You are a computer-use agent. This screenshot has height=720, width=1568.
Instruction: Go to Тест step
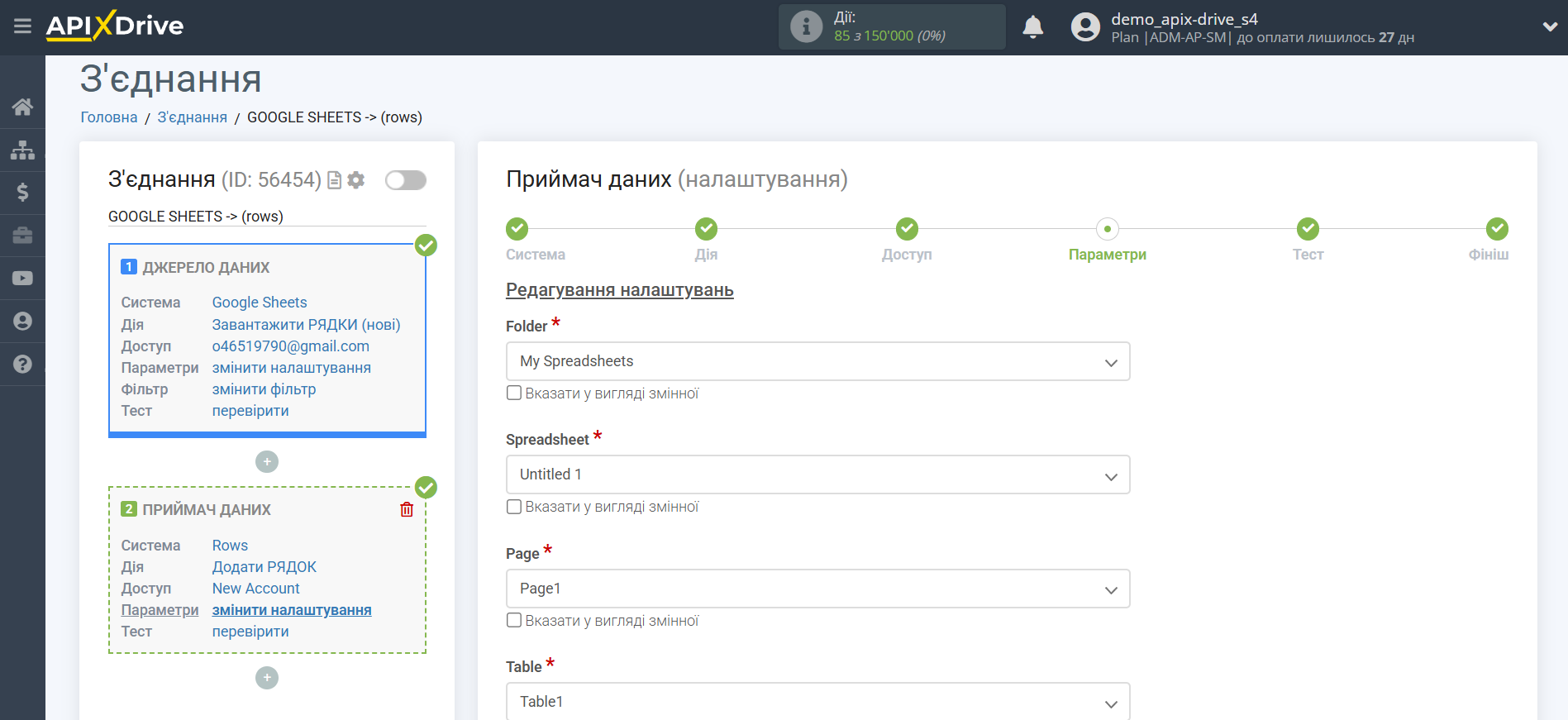[x=1308, y=229]
